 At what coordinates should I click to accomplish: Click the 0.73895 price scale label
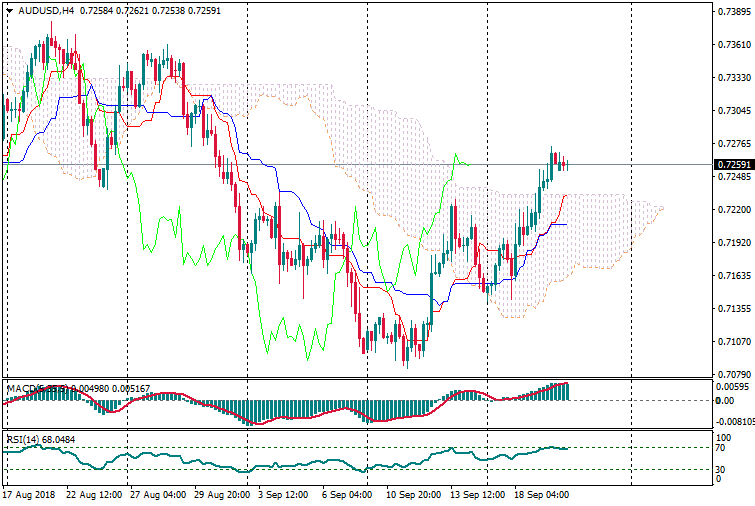coord(734,12)
